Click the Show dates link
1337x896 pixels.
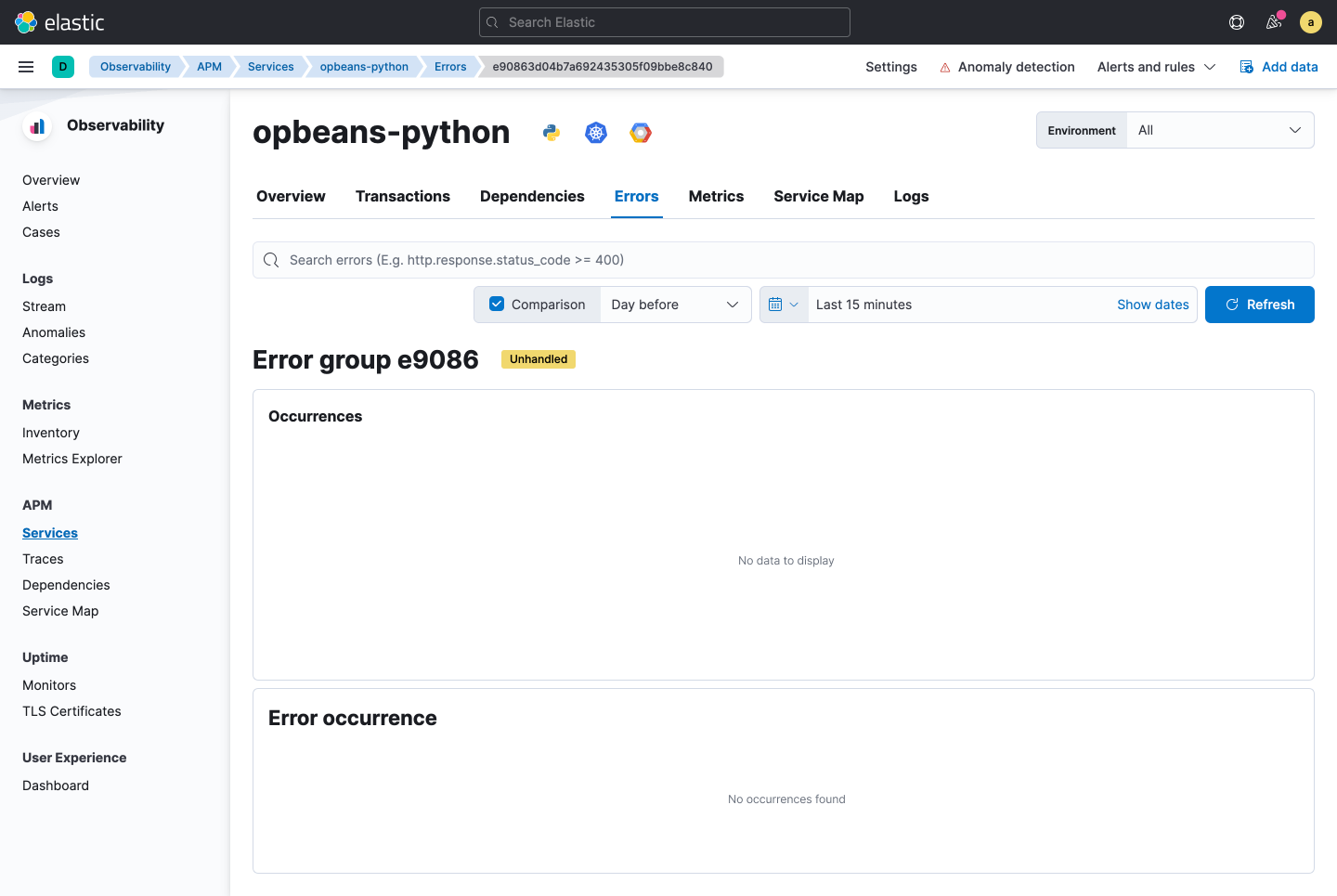(1153, 305)
